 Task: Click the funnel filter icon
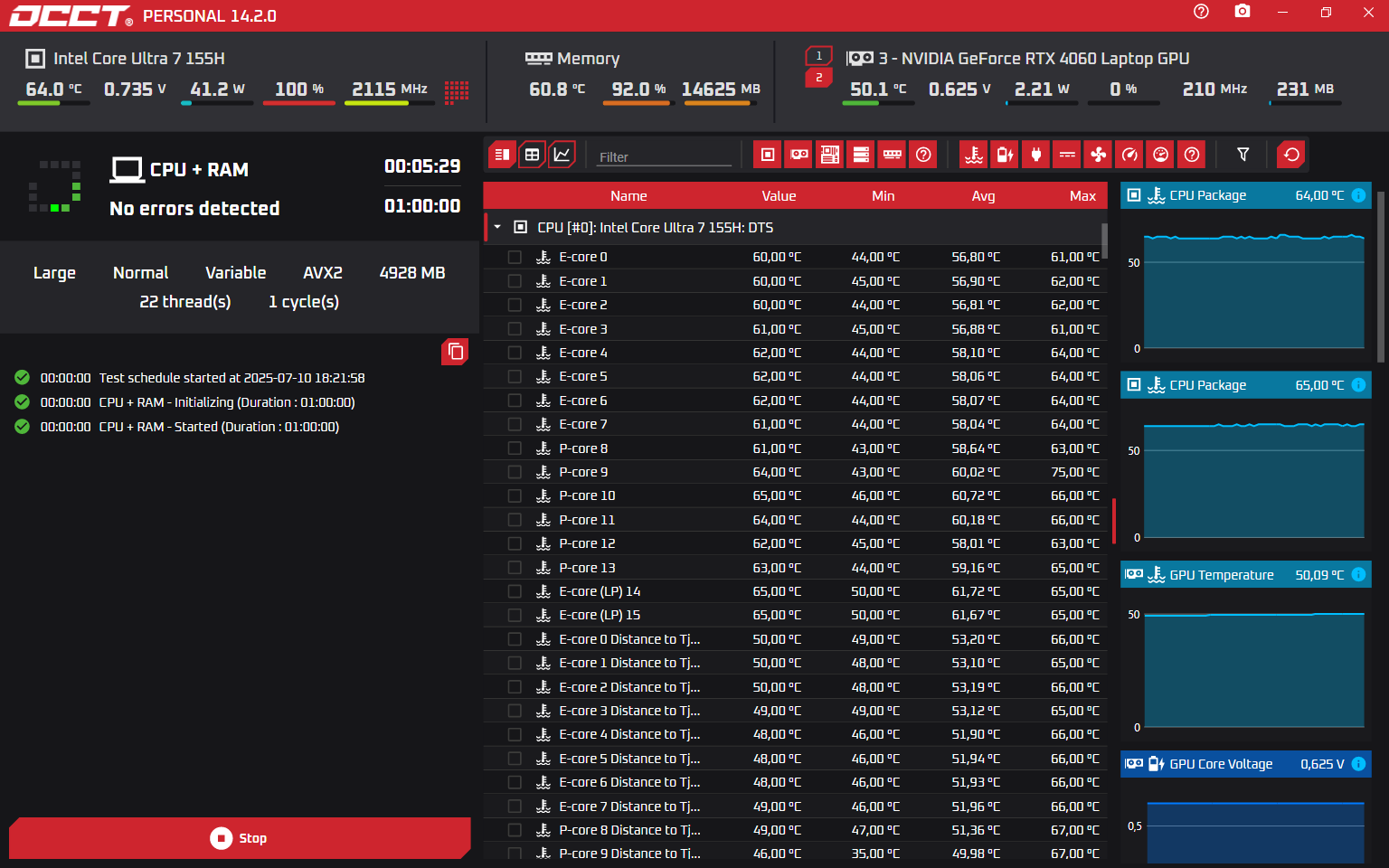1243,155
